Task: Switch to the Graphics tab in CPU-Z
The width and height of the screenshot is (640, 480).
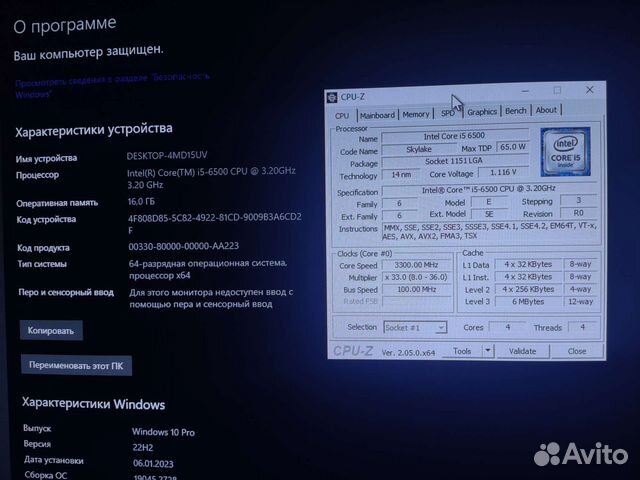Action: [x=482, y=111]
